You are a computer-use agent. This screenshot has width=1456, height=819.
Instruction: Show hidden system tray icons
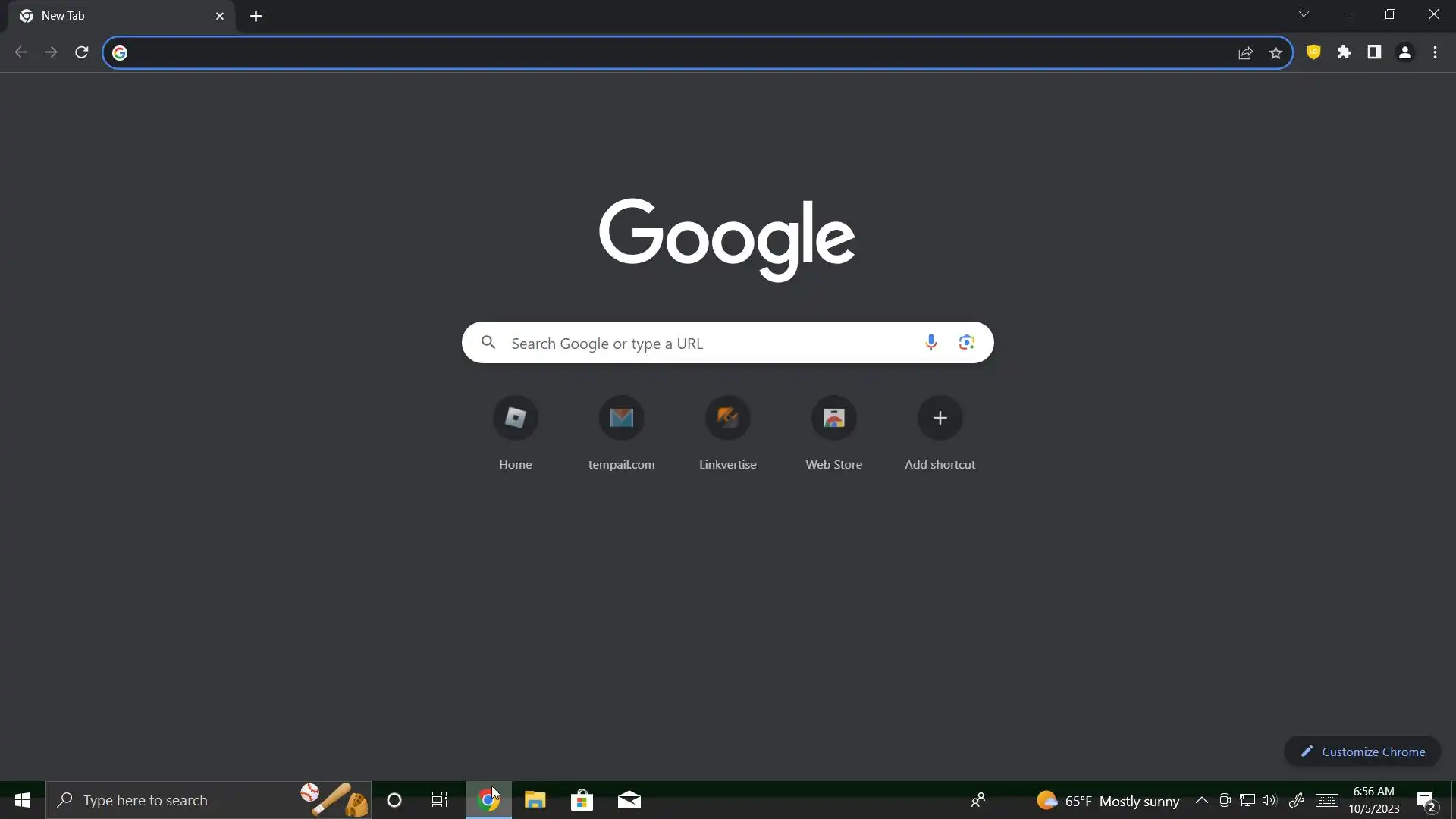[x=1201, y=800]
